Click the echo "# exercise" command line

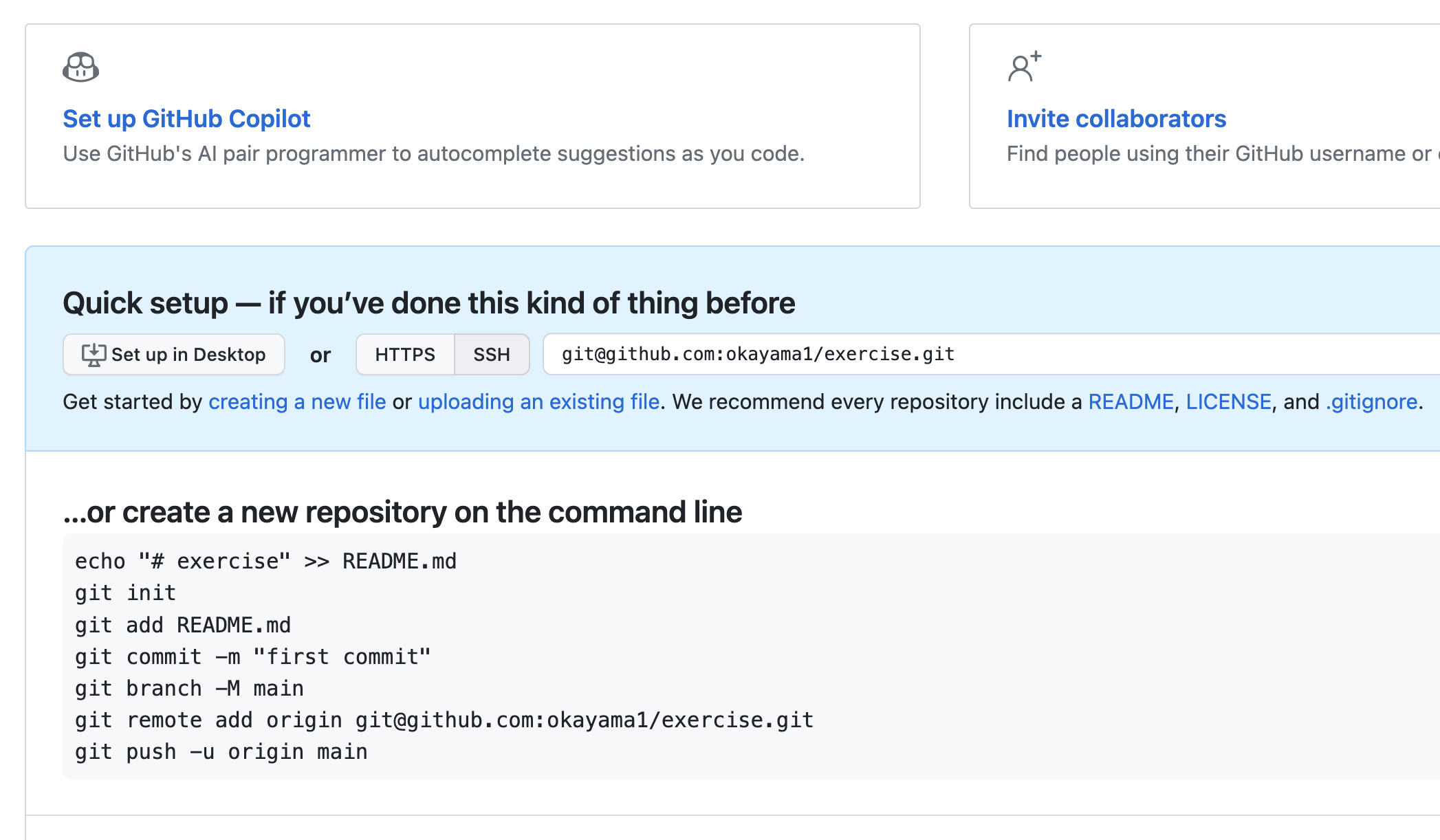pos(265,562)
